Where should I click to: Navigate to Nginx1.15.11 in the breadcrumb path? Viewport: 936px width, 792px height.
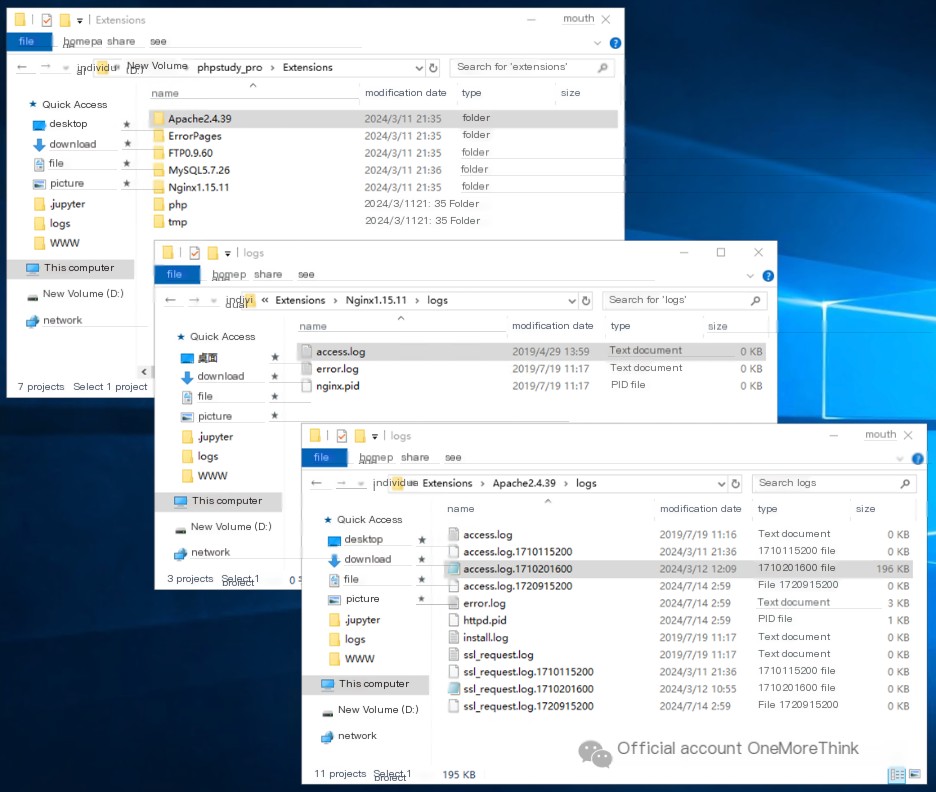click(x=376, y=300)
